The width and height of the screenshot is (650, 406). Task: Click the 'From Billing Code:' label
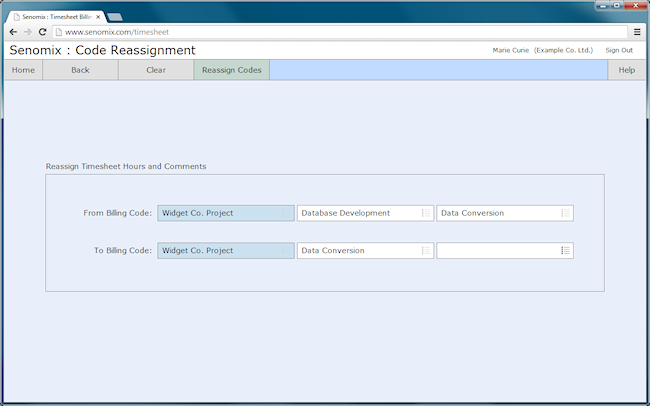pyautogui.click(x=117, y=213)
